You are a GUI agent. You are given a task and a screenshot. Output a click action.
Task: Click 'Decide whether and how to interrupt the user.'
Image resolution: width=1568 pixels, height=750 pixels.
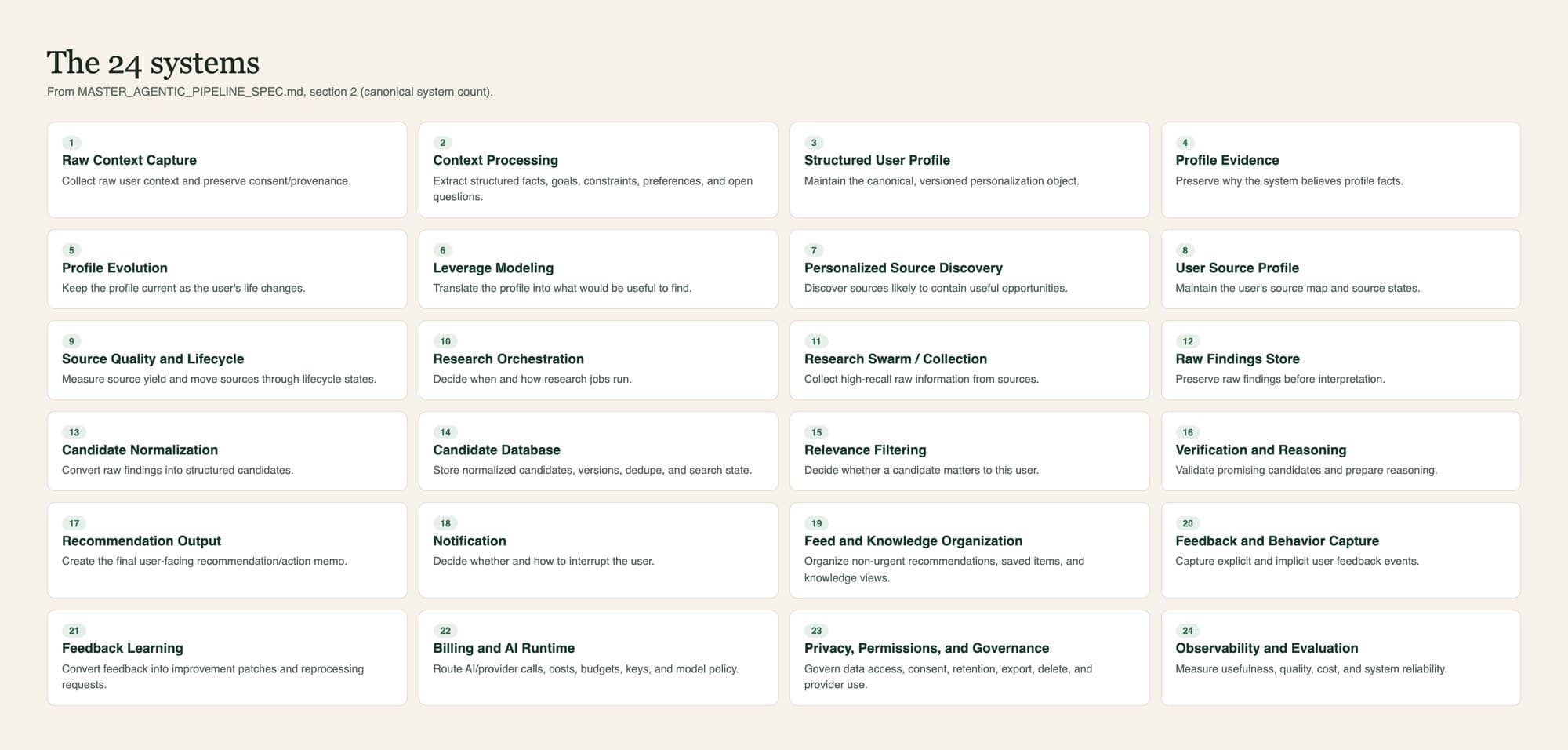(544, 561)
